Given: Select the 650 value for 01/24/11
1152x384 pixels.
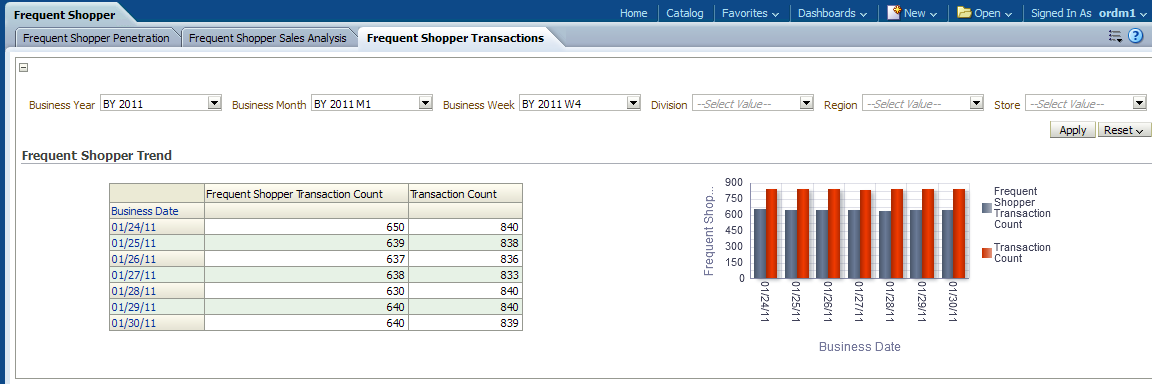Looking at the screenshot, I should click(305, 227).
